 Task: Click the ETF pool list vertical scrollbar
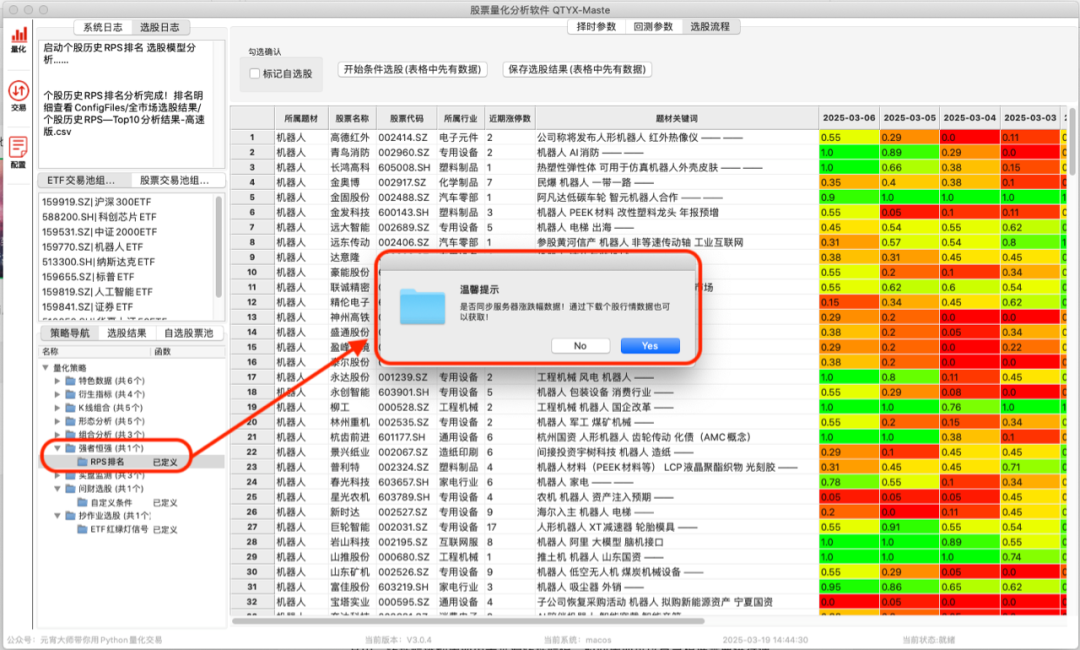pyautogui.click(x=219, y=247)
